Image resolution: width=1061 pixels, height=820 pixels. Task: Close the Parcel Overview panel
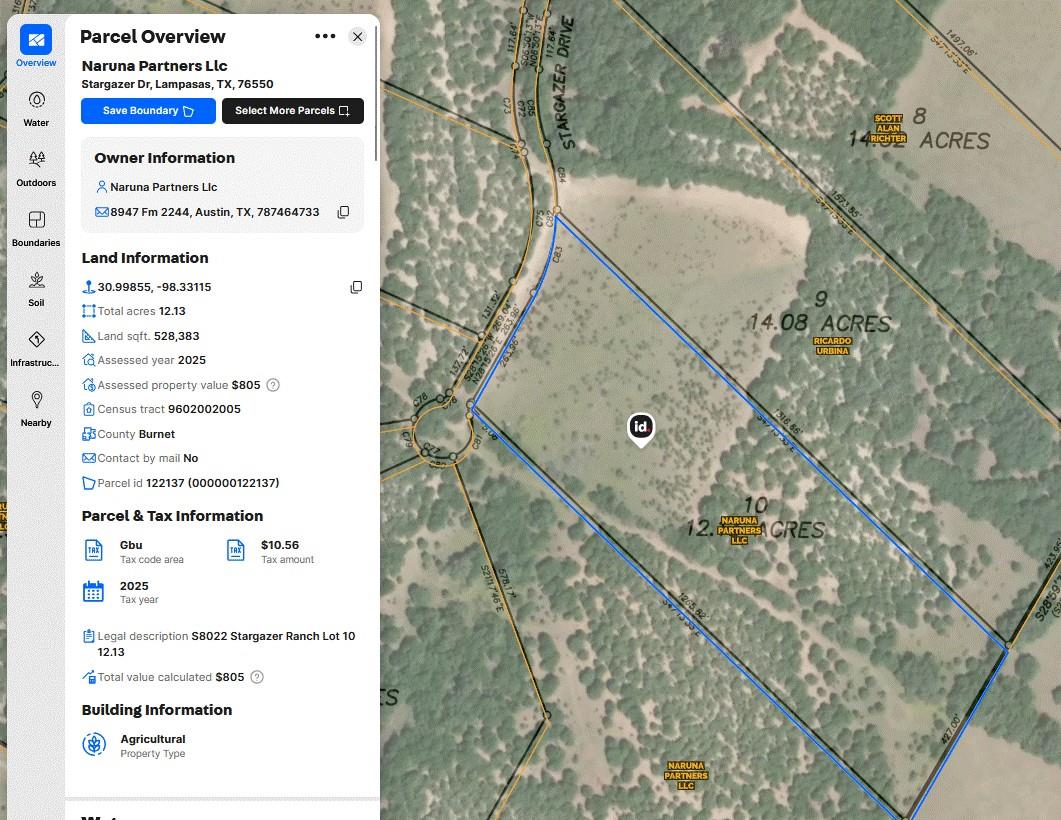pos(357,36)
